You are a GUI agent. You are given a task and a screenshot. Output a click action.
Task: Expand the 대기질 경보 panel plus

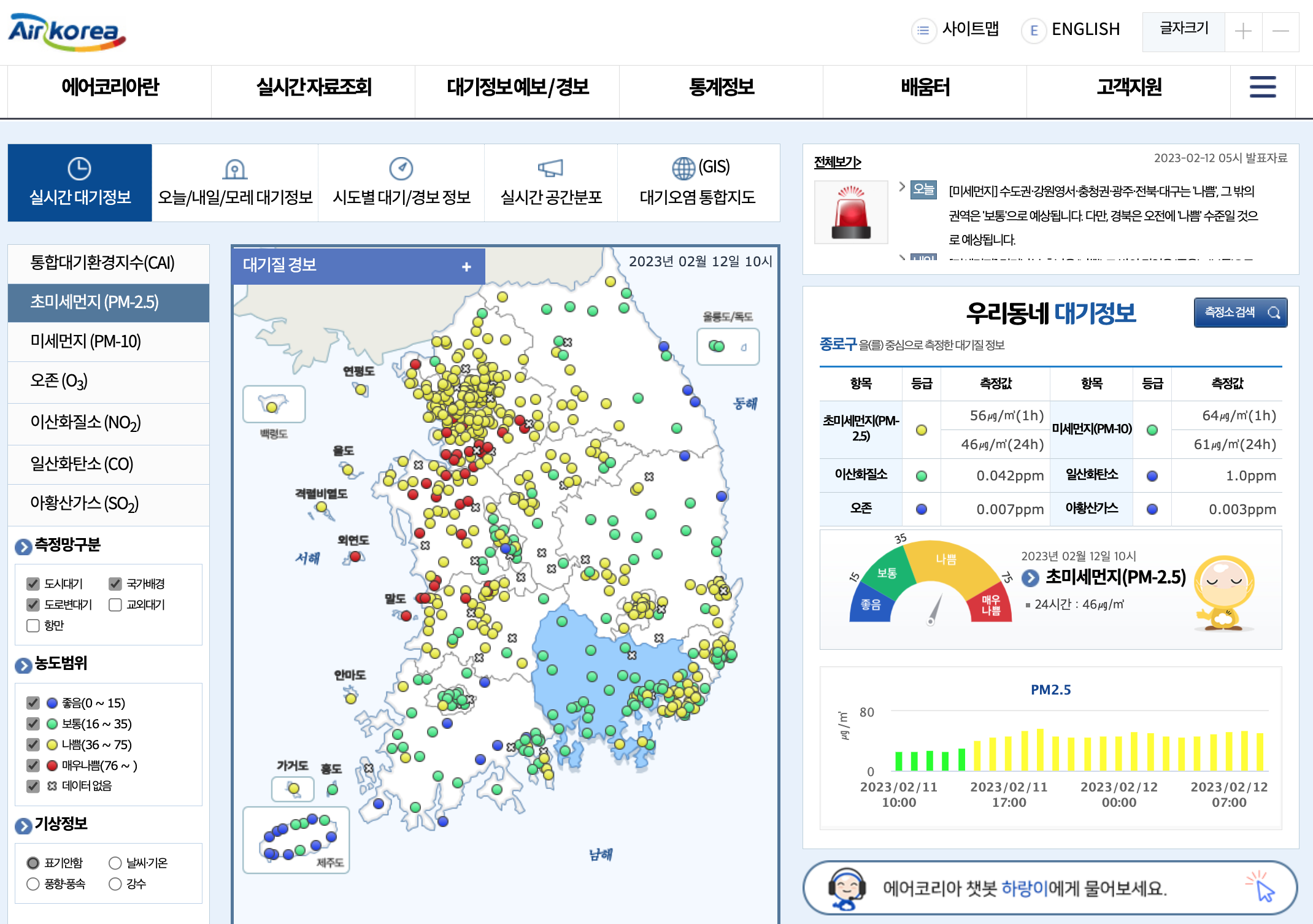(x=466, y=266)
